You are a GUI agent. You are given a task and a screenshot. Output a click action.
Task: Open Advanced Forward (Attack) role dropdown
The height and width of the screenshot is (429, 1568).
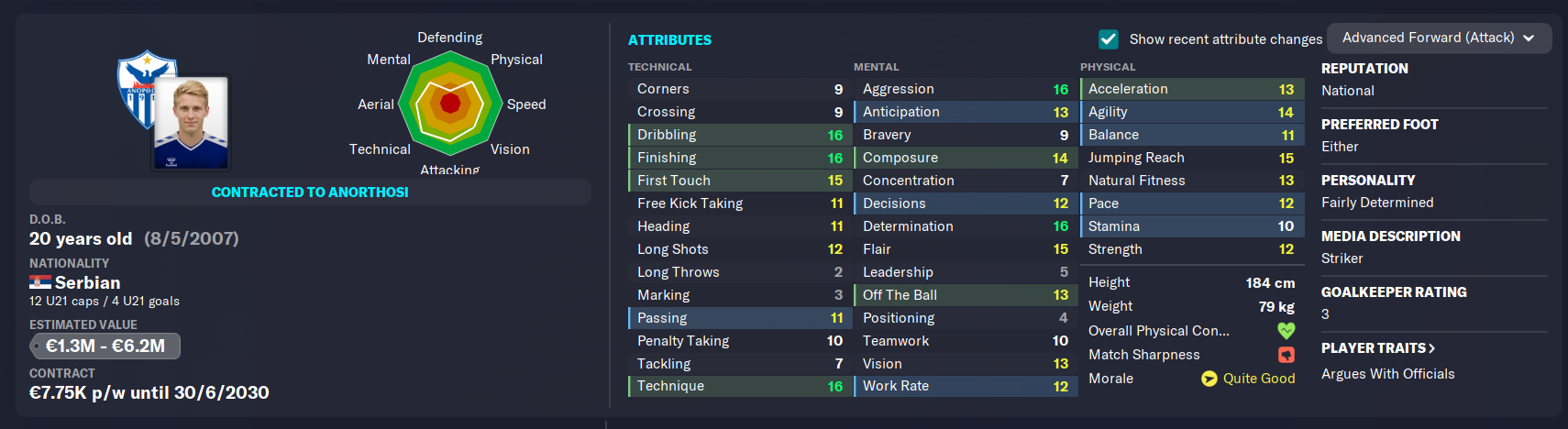[1439, 38]
